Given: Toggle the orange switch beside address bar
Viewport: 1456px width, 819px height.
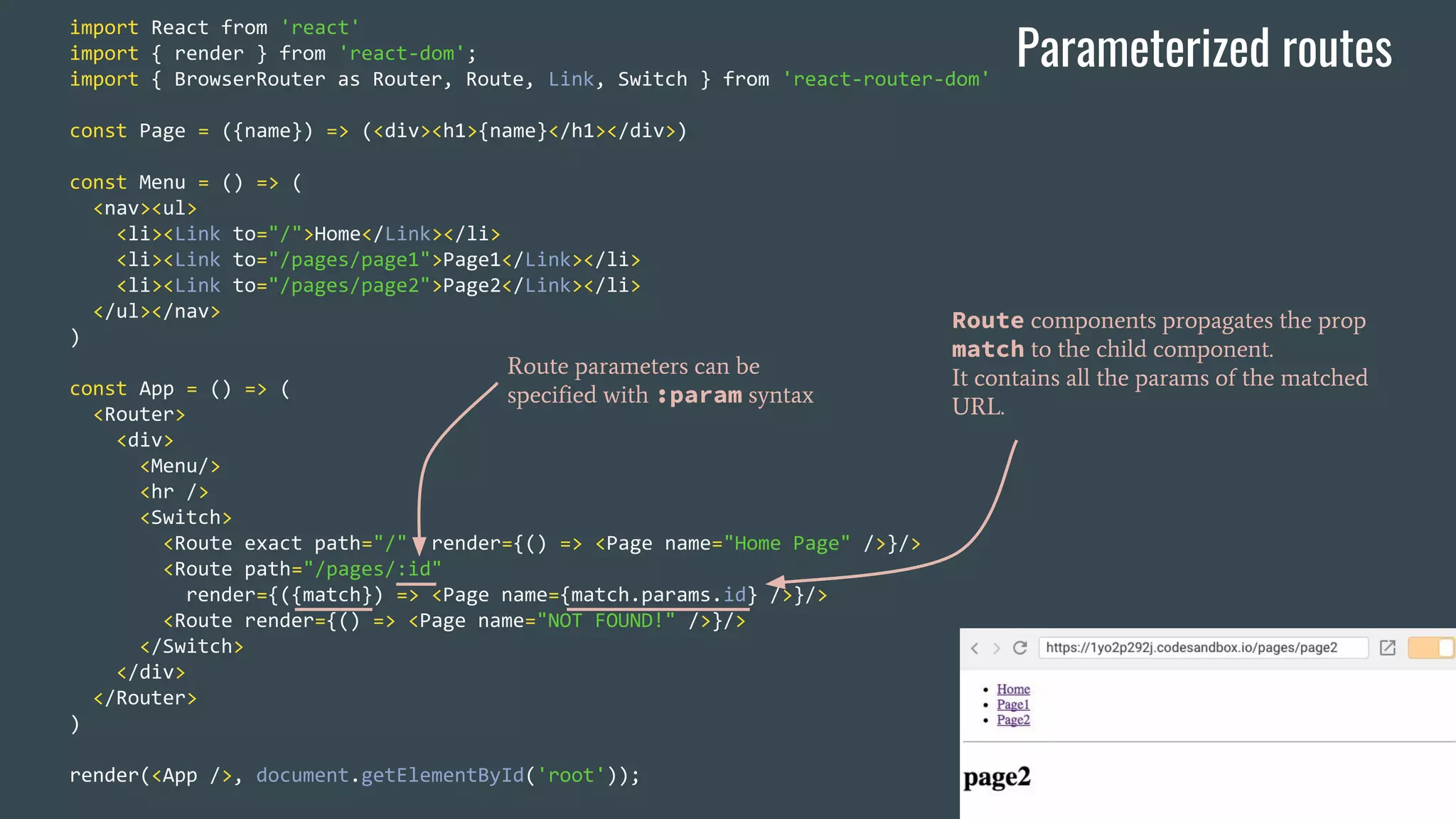Looking at the screenshot, I should 1430,648.
